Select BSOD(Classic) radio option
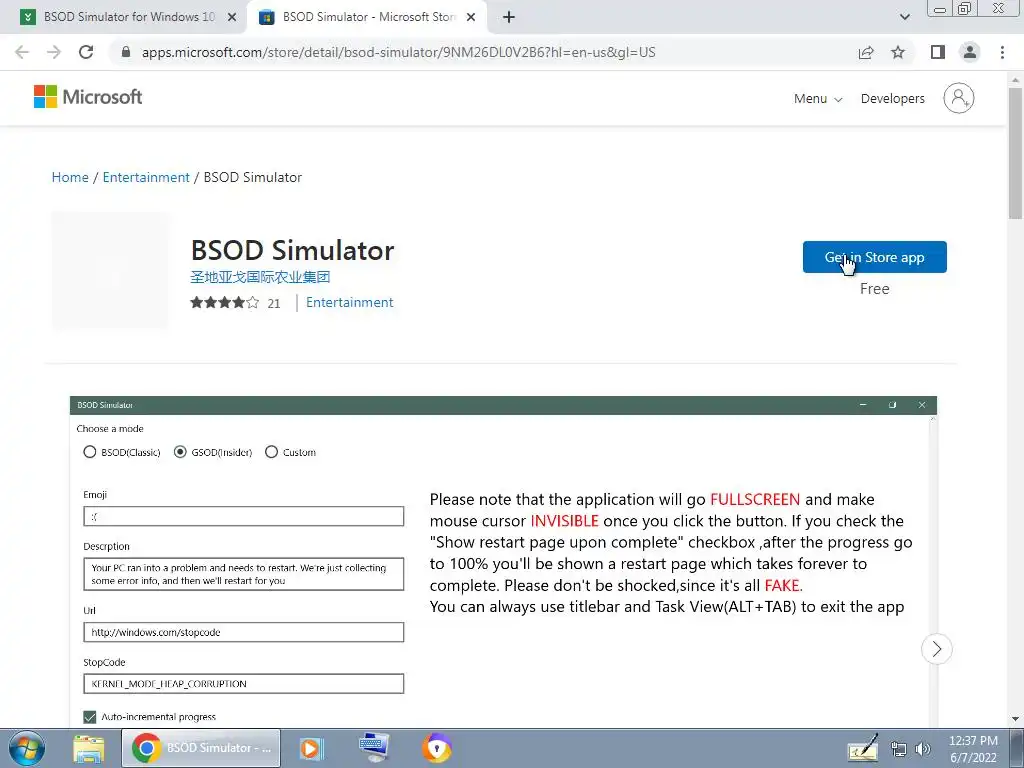This screenshot has width=1024, height=768. point(89,452)
